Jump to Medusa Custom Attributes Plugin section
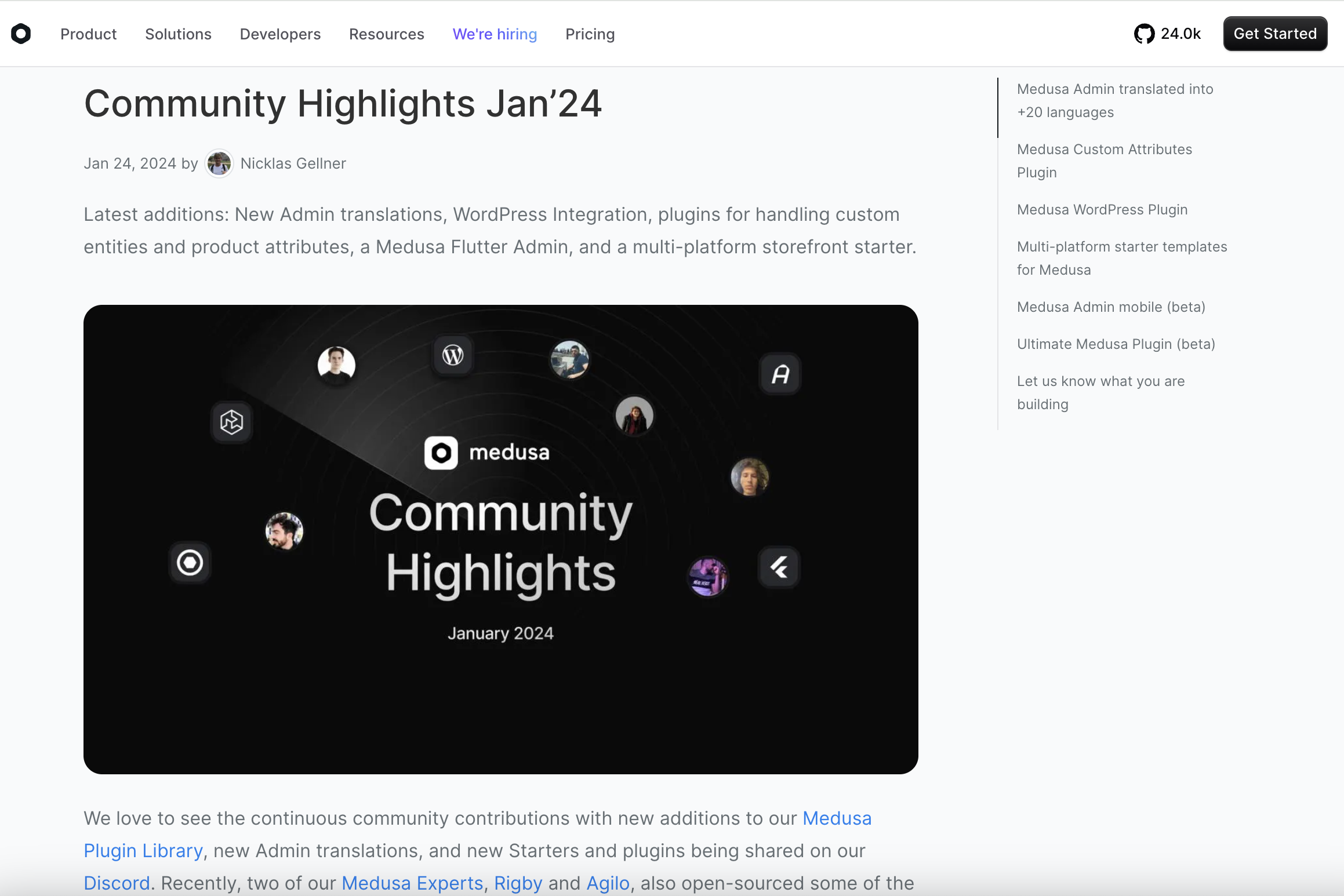Viewport: 1344px width, 896px height. point(1105,161)
